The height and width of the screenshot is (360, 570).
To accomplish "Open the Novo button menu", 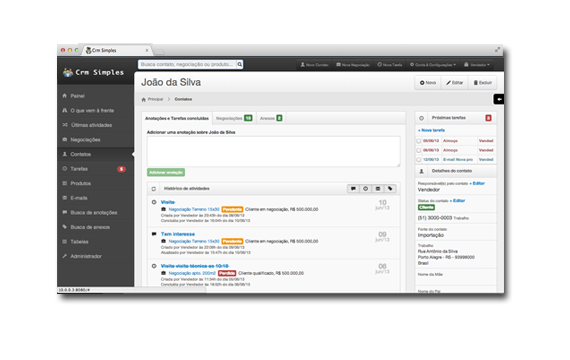I will coord(428,83).
